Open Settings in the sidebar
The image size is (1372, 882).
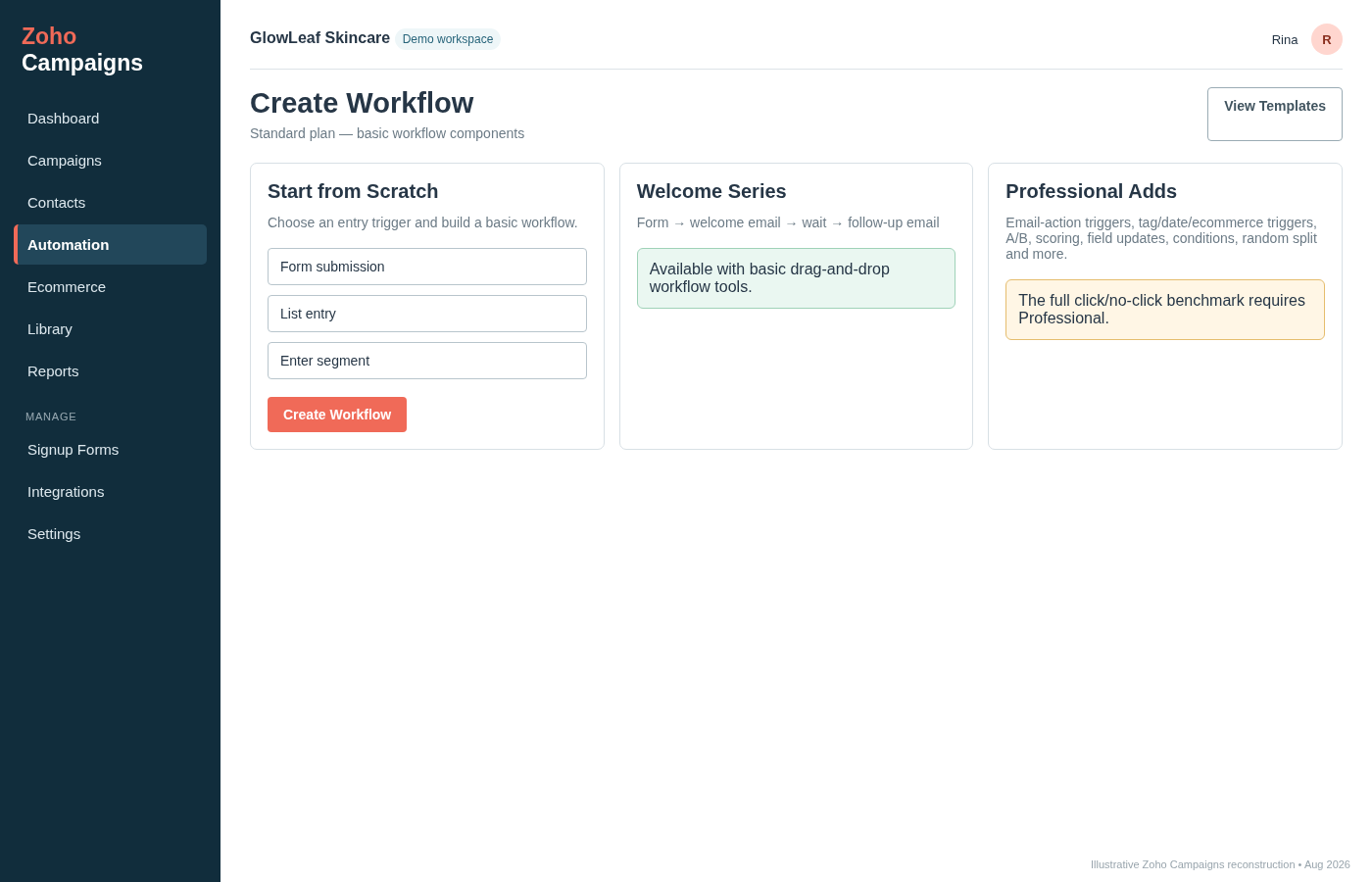click(x=110, y=534)
